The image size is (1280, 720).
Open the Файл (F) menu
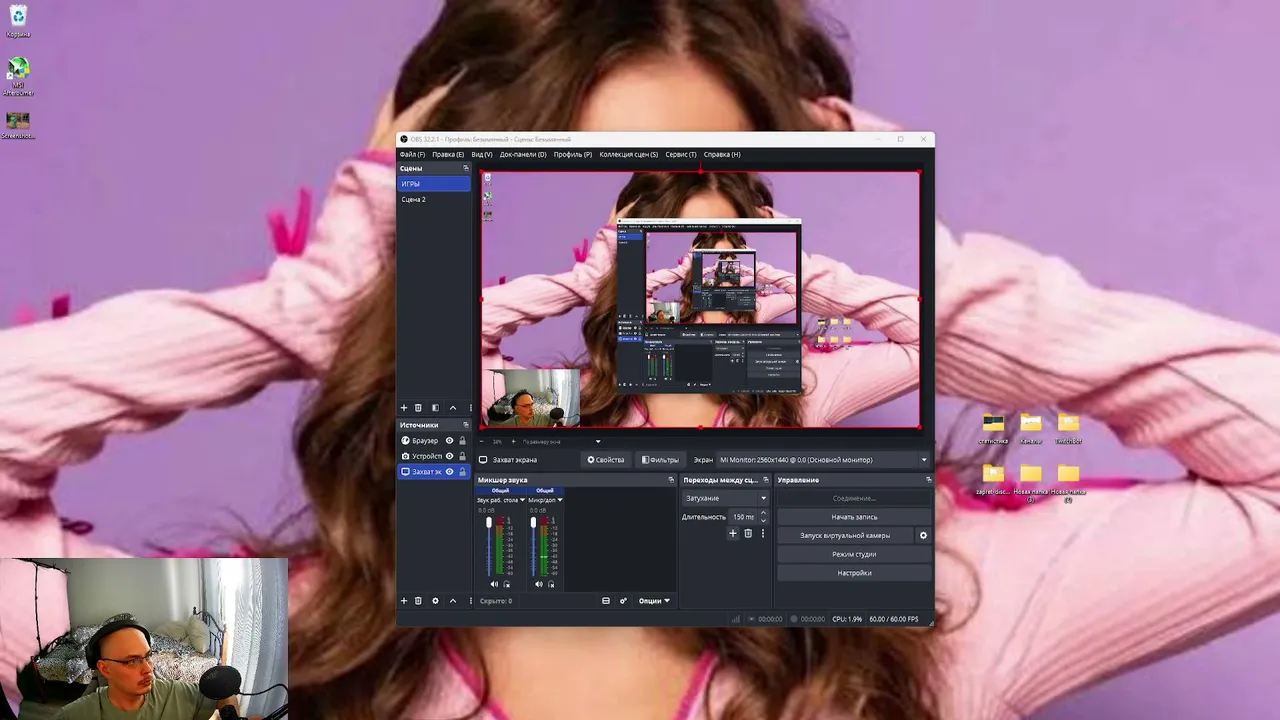pyautogui.click(x=412, y=155)
